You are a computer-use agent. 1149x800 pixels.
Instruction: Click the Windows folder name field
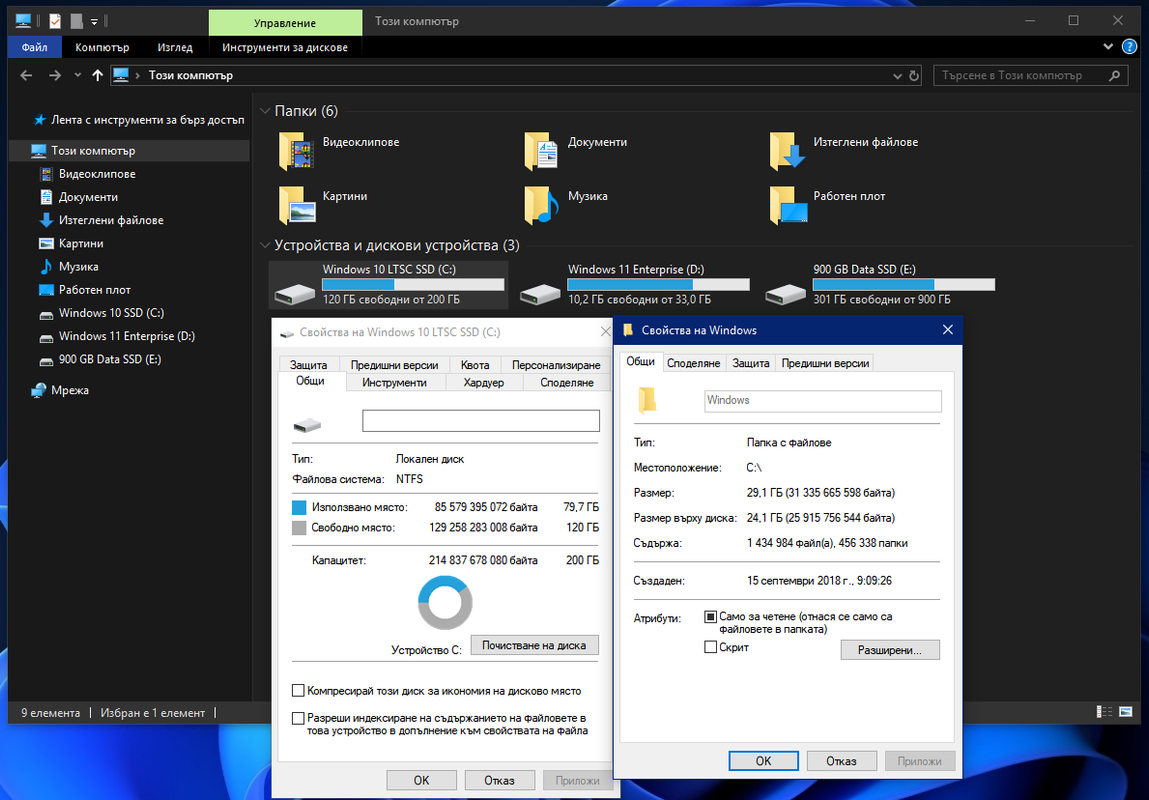click(x=823, y=401)
